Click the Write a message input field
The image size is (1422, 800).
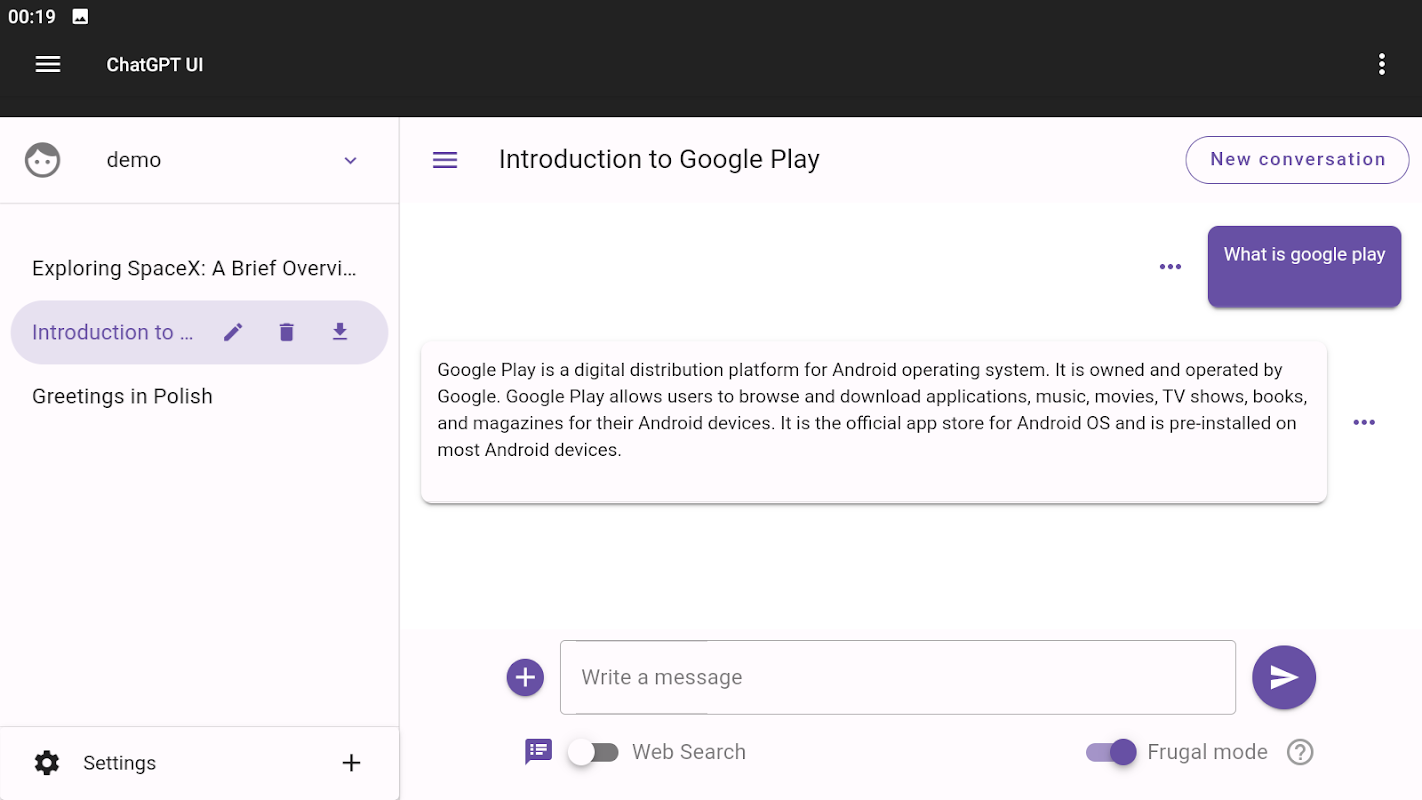coord(897,677)
